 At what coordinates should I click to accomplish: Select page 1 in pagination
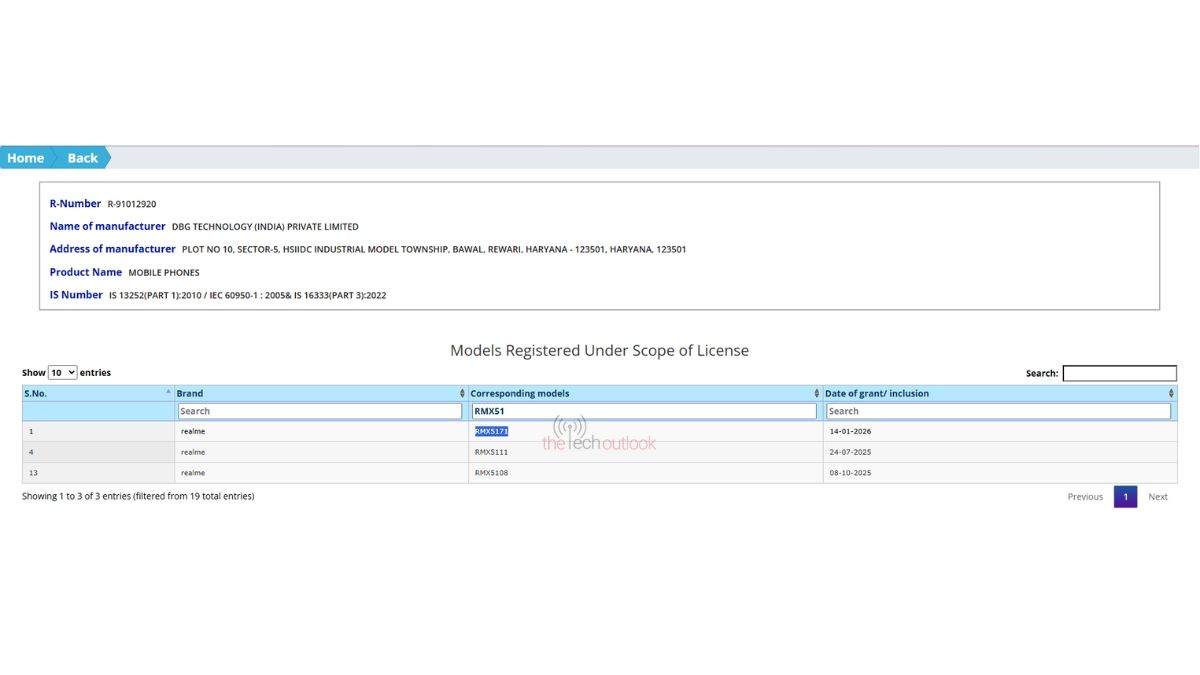pos(1125,497)
